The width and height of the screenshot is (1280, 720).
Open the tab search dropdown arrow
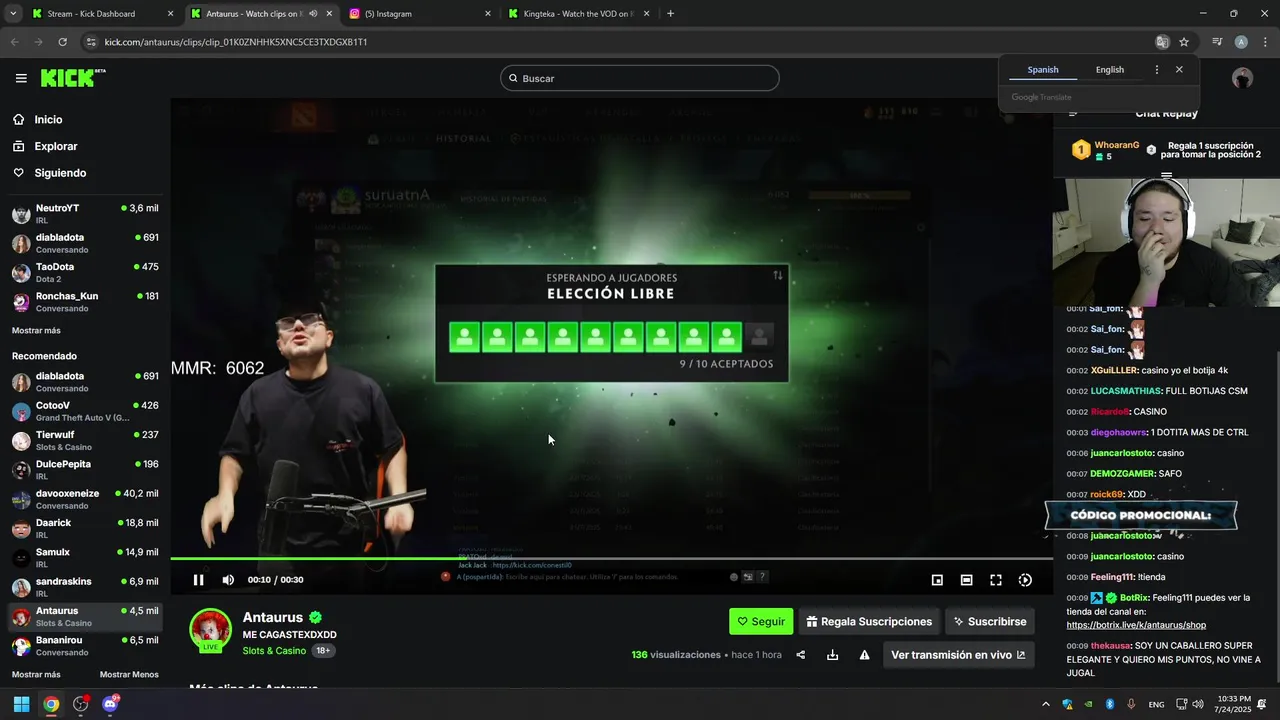point(13,14)
